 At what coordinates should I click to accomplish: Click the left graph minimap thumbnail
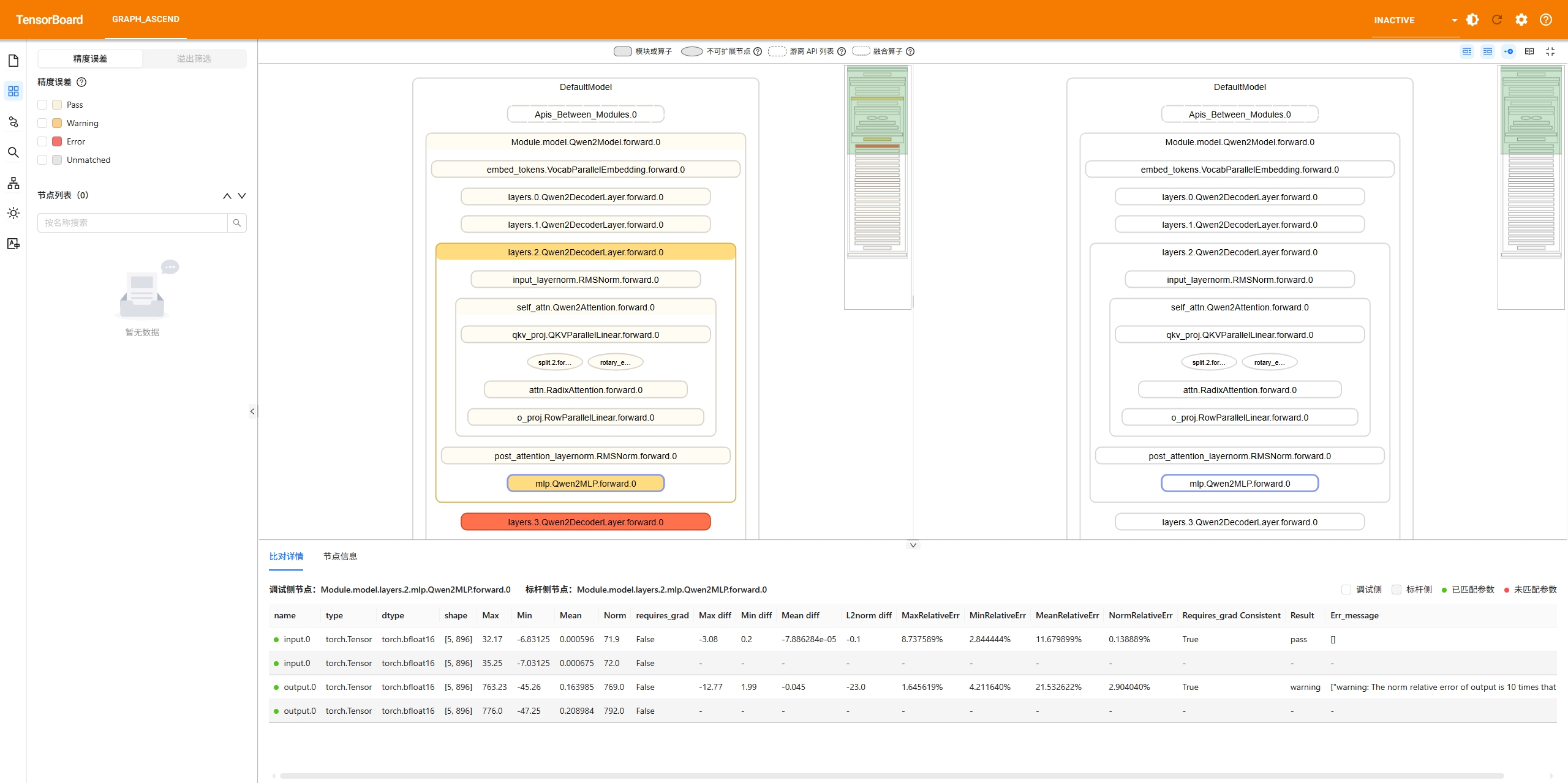(877, 187)
